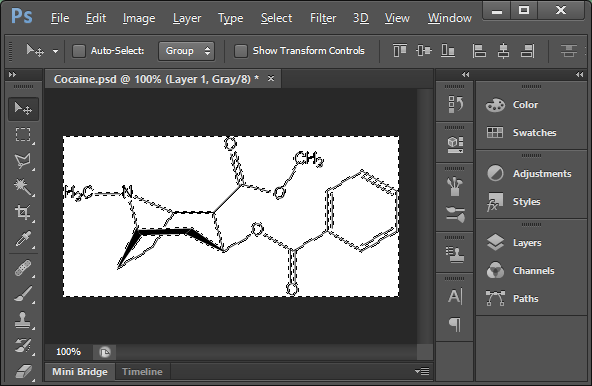This screenshot has height=386, width=592.
Task: Select the Crop tool
Action: click(x=23, y=212)
